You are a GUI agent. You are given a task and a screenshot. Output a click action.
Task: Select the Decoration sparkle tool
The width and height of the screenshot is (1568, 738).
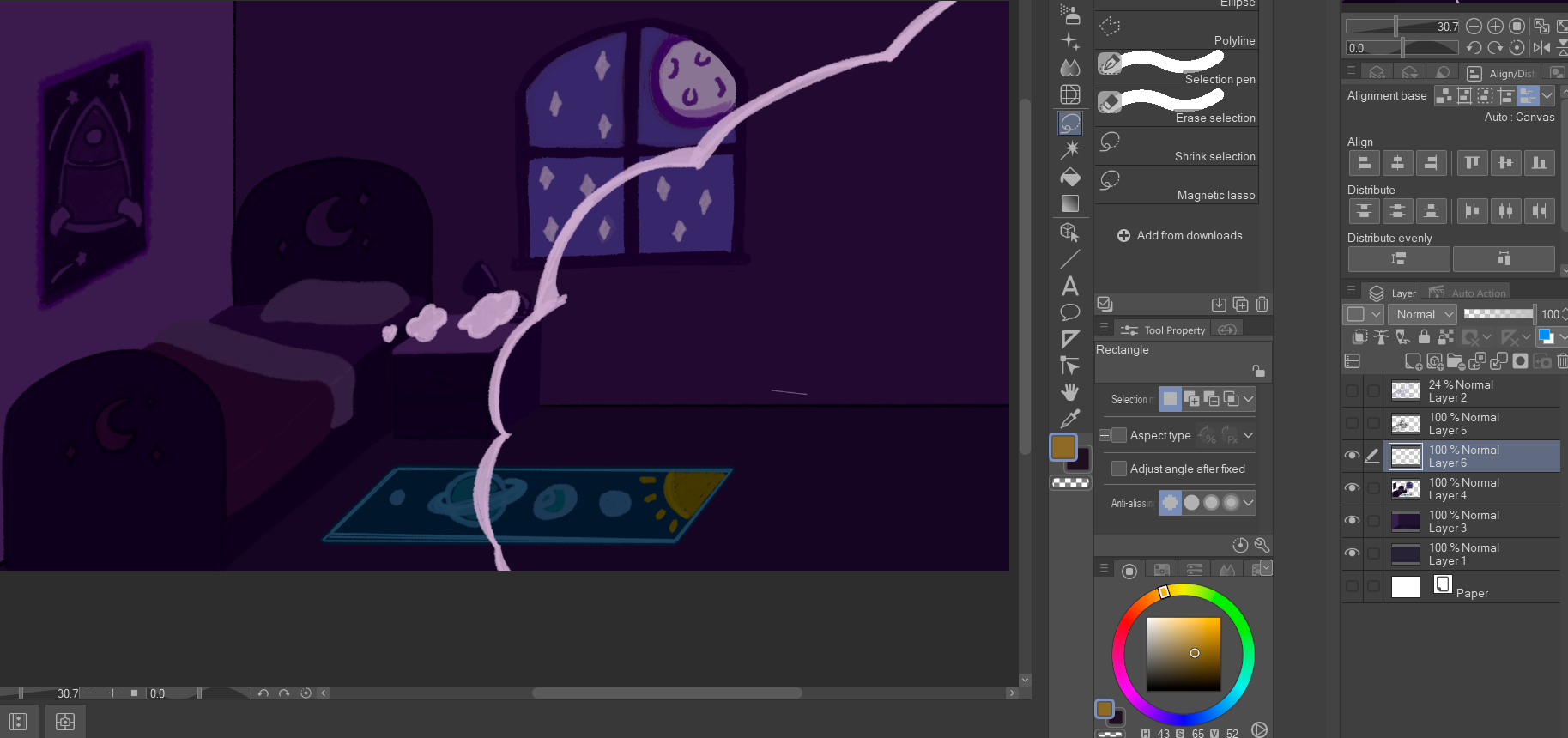coord(1070,40)
